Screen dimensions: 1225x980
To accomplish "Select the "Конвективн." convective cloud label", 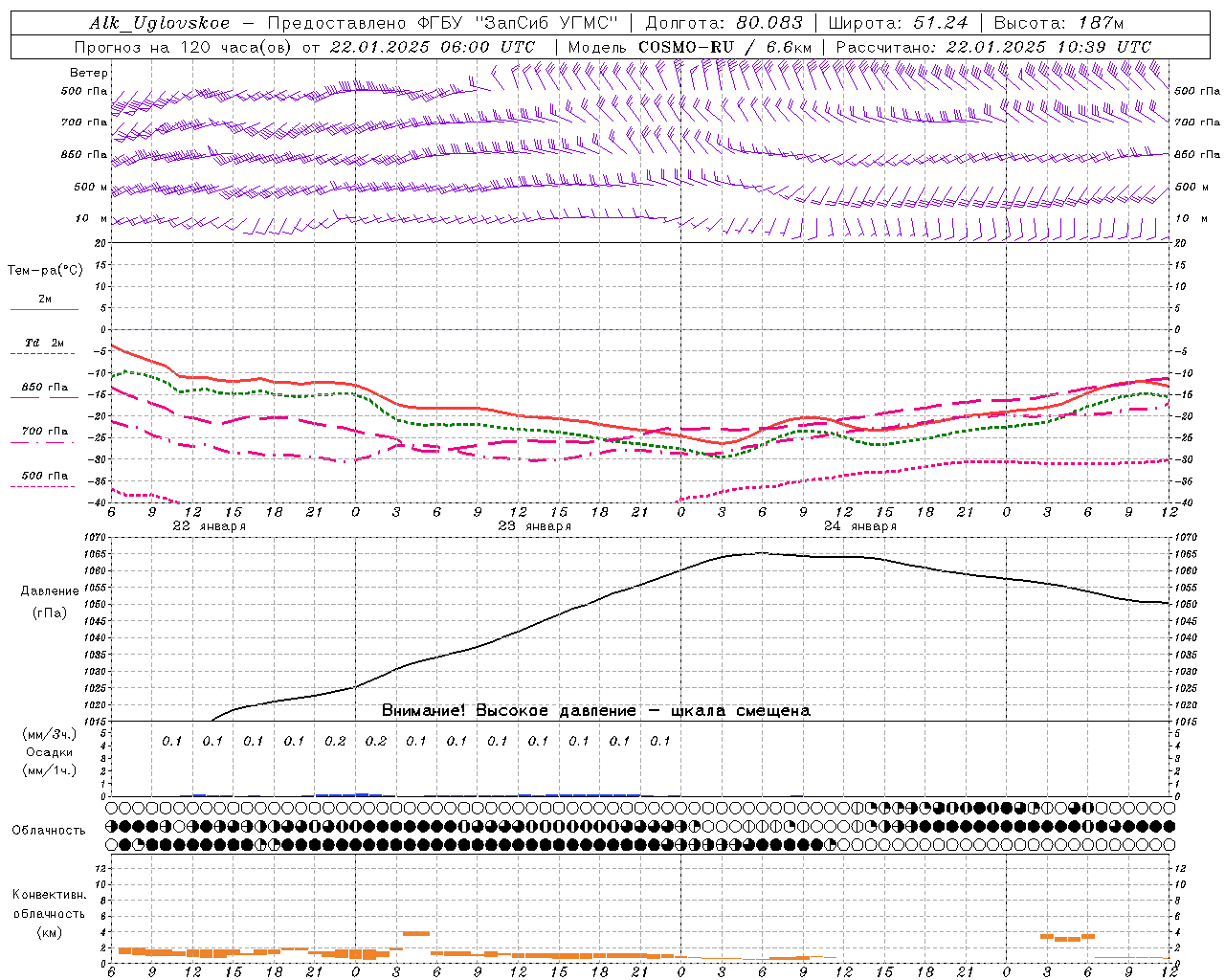I will (x=50, y=895).
